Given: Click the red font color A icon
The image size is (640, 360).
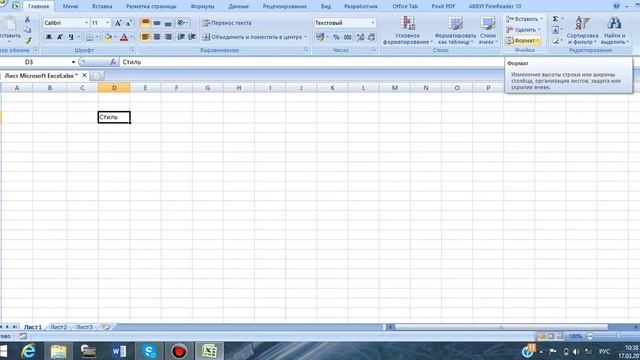Looking at the screenshot, I should pyautogui.click(x=124, y=37).
